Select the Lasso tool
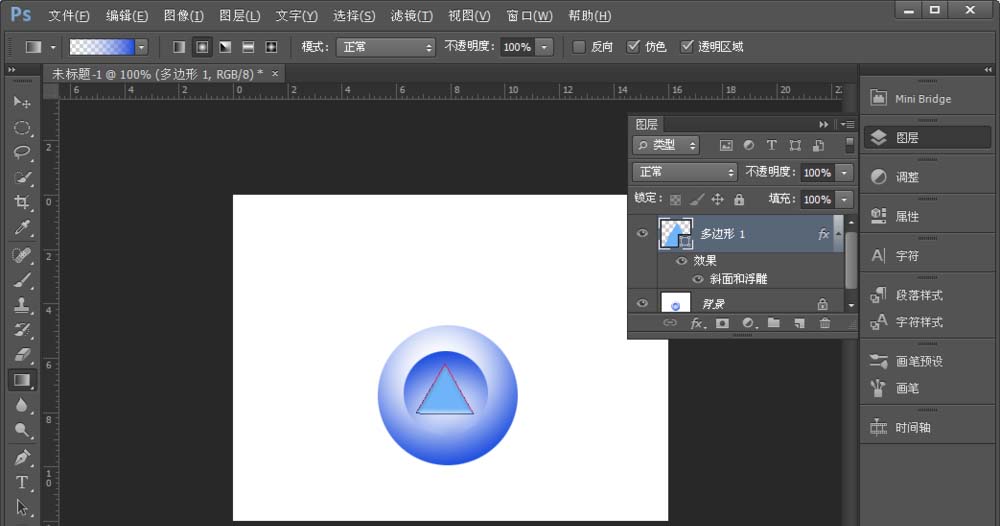 point(21,152)
